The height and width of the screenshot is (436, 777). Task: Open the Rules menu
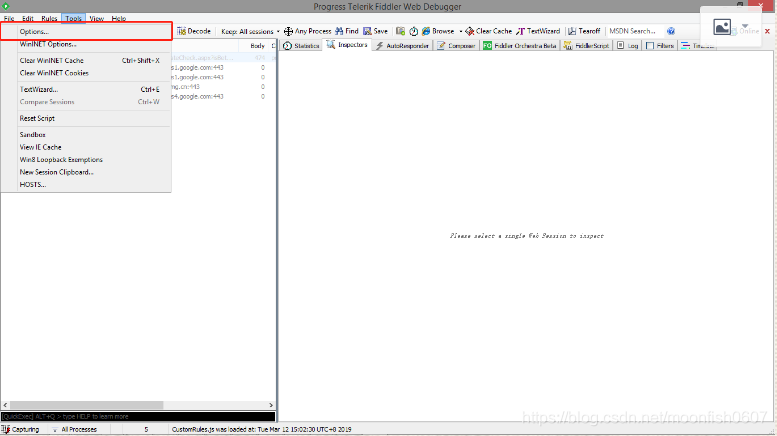(x=49, y=18)
